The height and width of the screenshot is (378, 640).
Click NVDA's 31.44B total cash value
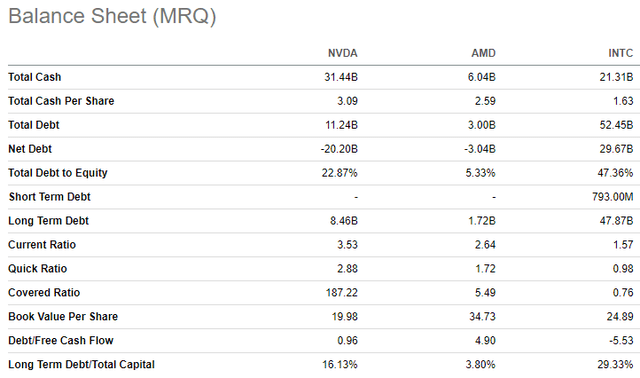[x=341, y=77]
